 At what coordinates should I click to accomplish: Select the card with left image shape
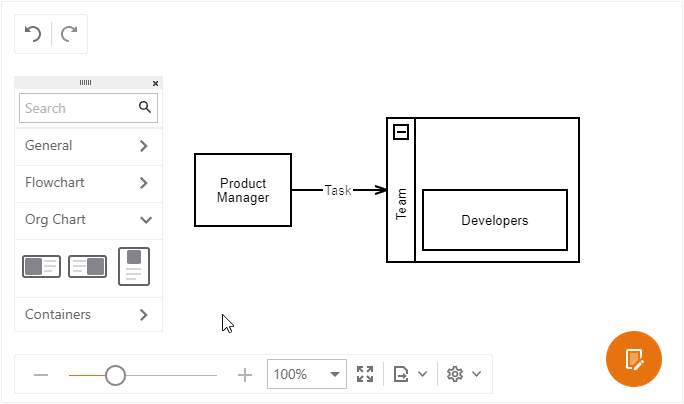coord(41,267)
